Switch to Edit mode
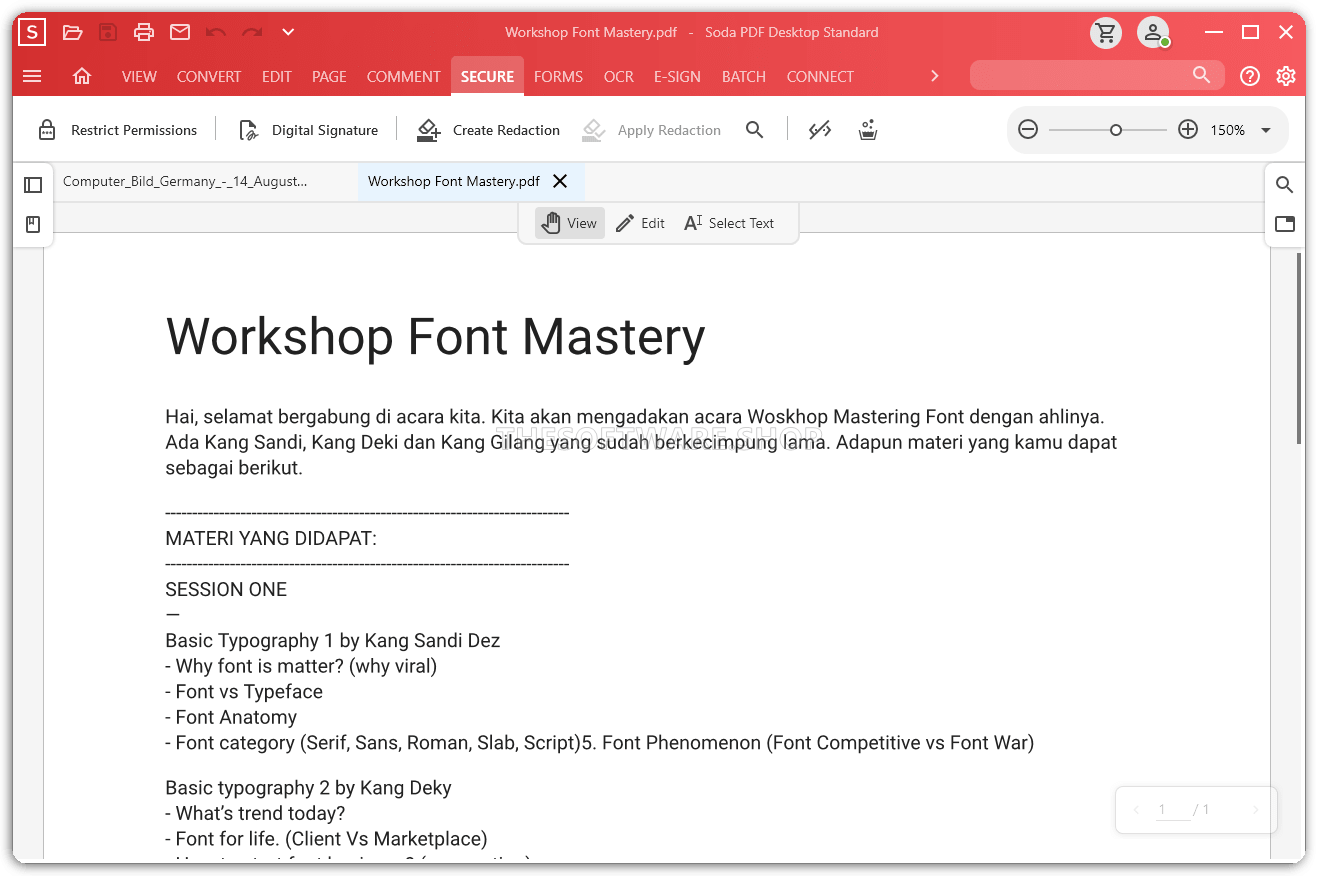Viewport: 1318px width, 876px height. point(640,223)
